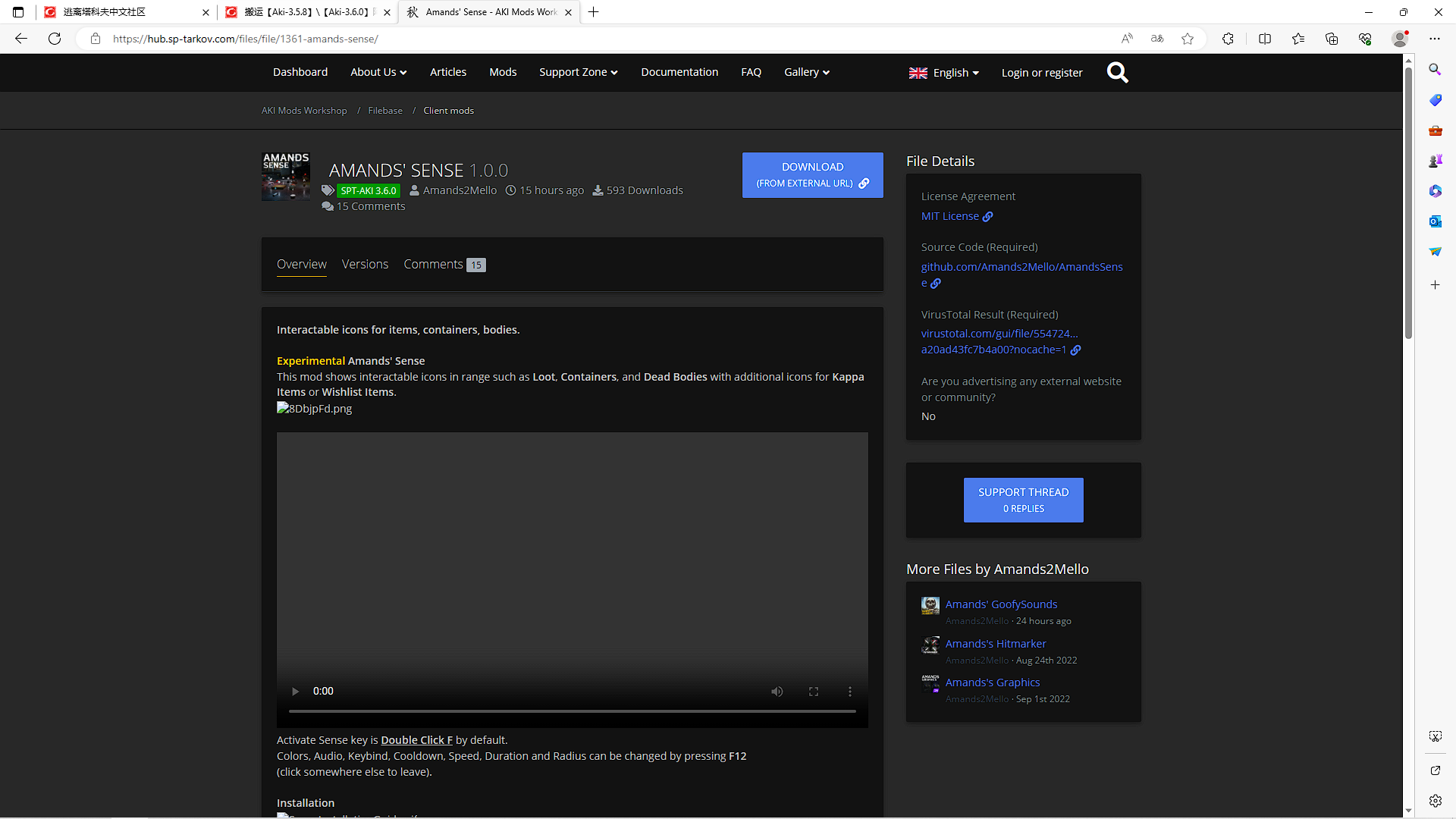
Task: Open browser extensions icon
Action: coord(1228,39)
